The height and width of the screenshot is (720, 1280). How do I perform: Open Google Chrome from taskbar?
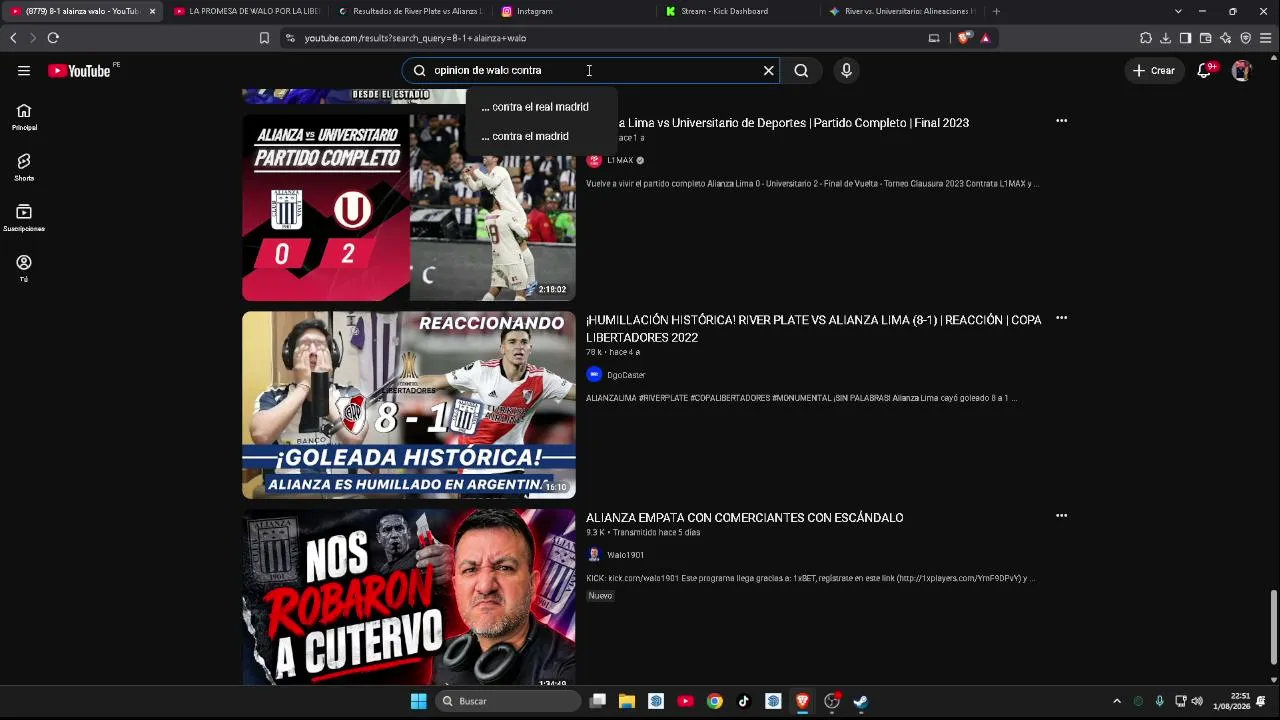714,701
